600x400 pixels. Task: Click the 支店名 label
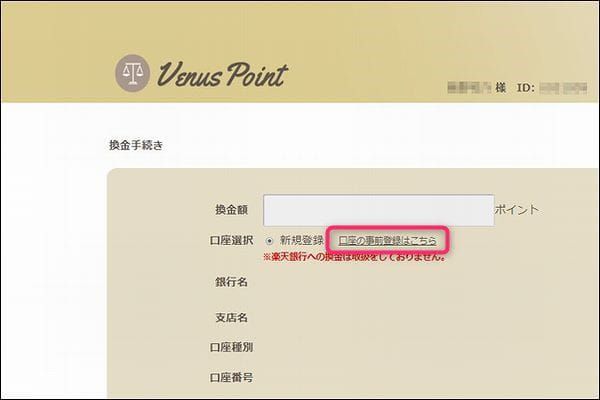tap(231, 317)
